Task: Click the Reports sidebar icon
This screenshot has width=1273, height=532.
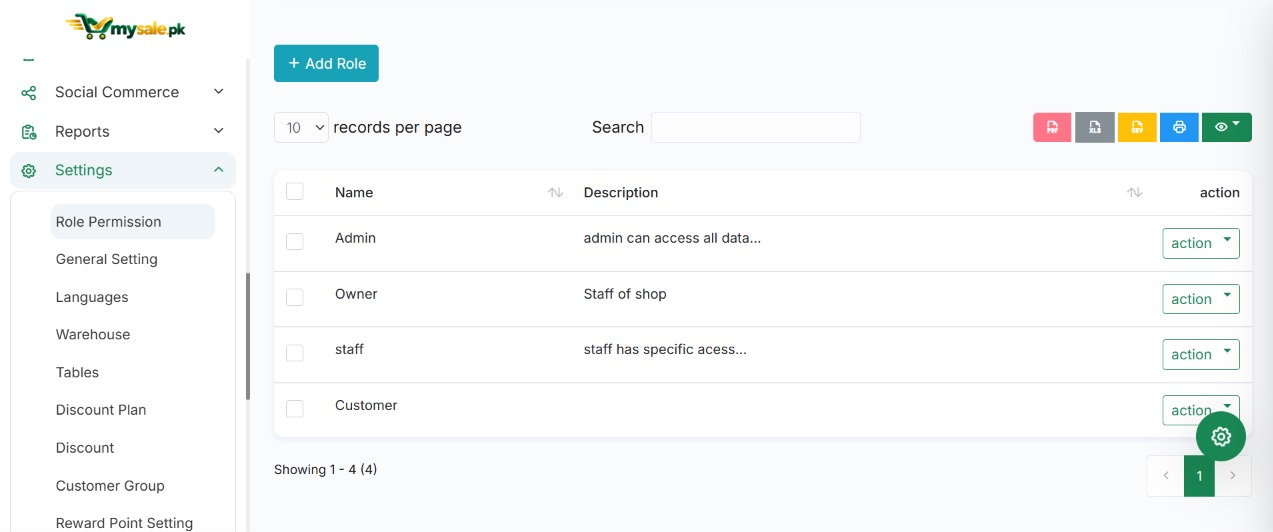Action: click(29, 132)
